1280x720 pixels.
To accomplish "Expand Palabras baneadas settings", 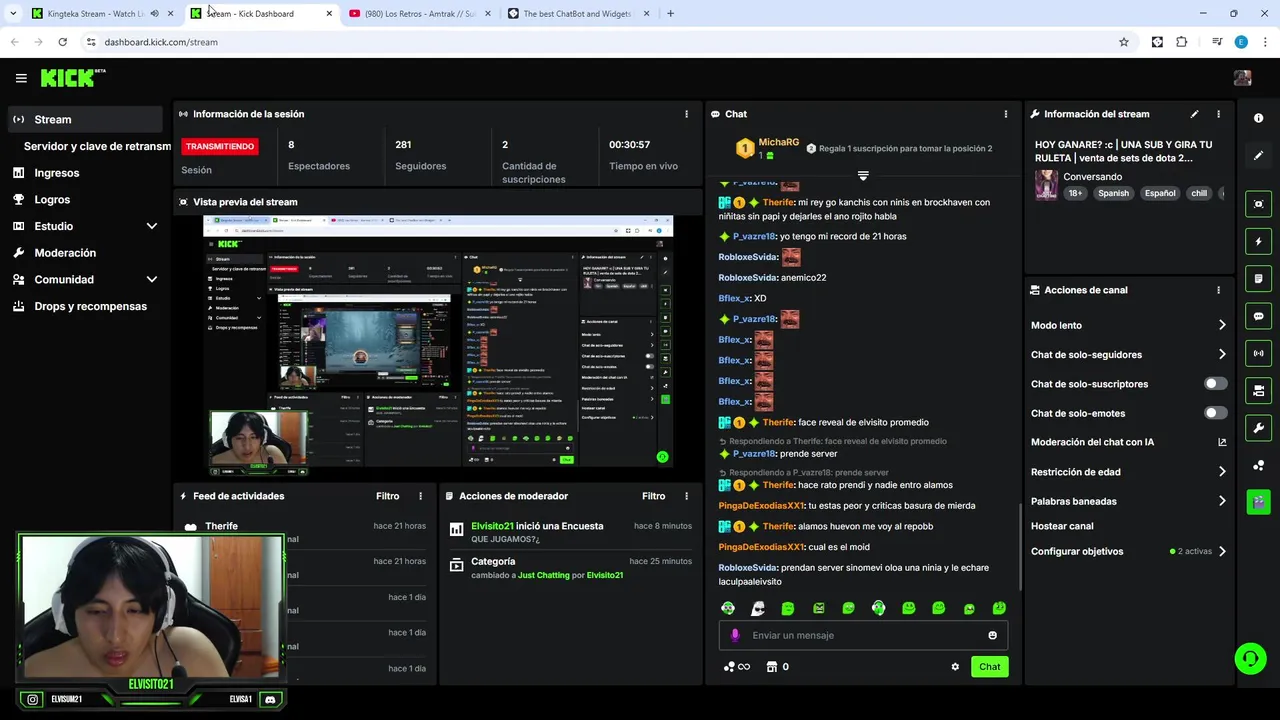I will (1222, 501).
